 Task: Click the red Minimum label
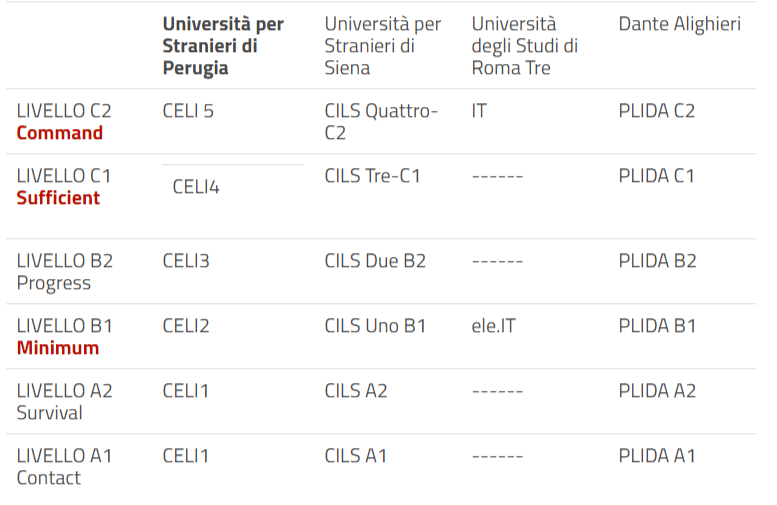pyautogui.click(x=58, y=348)
